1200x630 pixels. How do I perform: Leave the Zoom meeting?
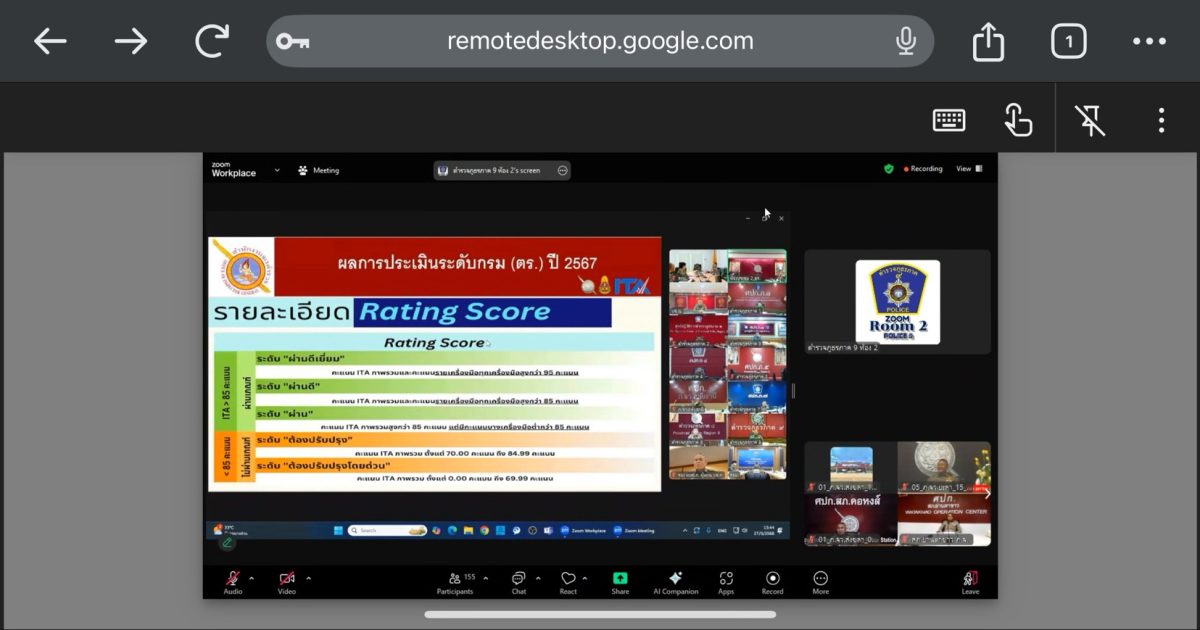tap(970, 579)
